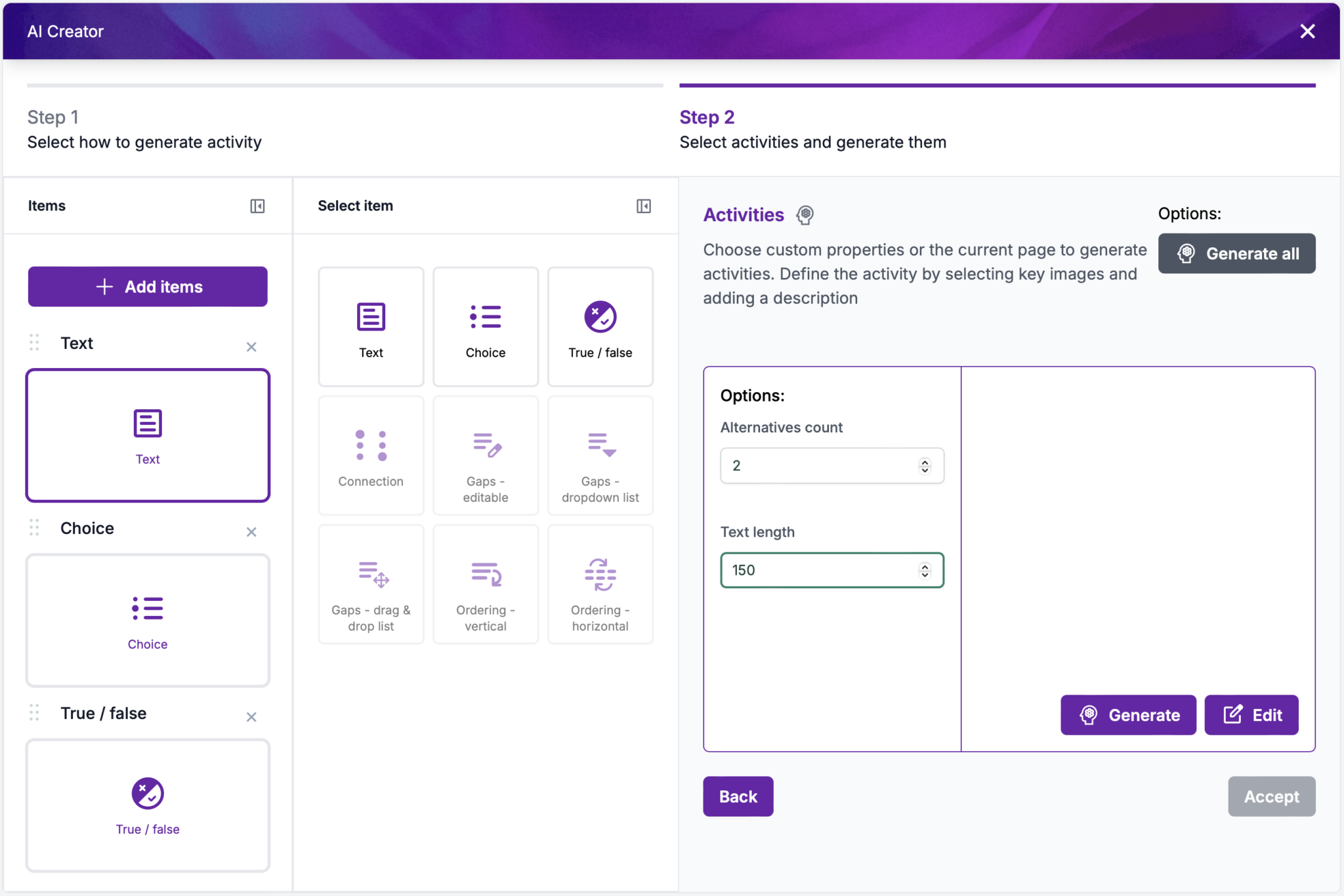The image size is (1344, 896).
Task: Collapse the Items panel
Action: 257,206
